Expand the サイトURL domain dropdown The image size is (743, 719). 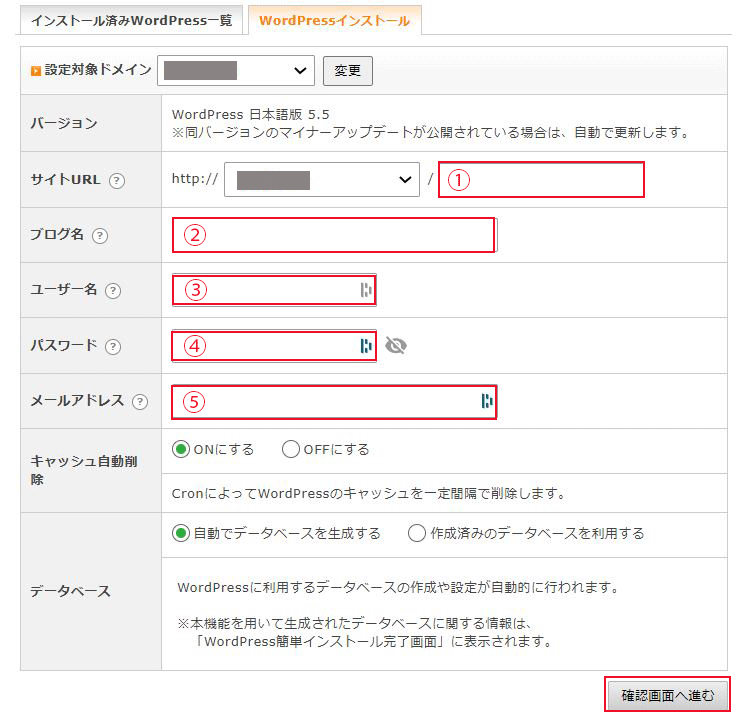[321, 180]
